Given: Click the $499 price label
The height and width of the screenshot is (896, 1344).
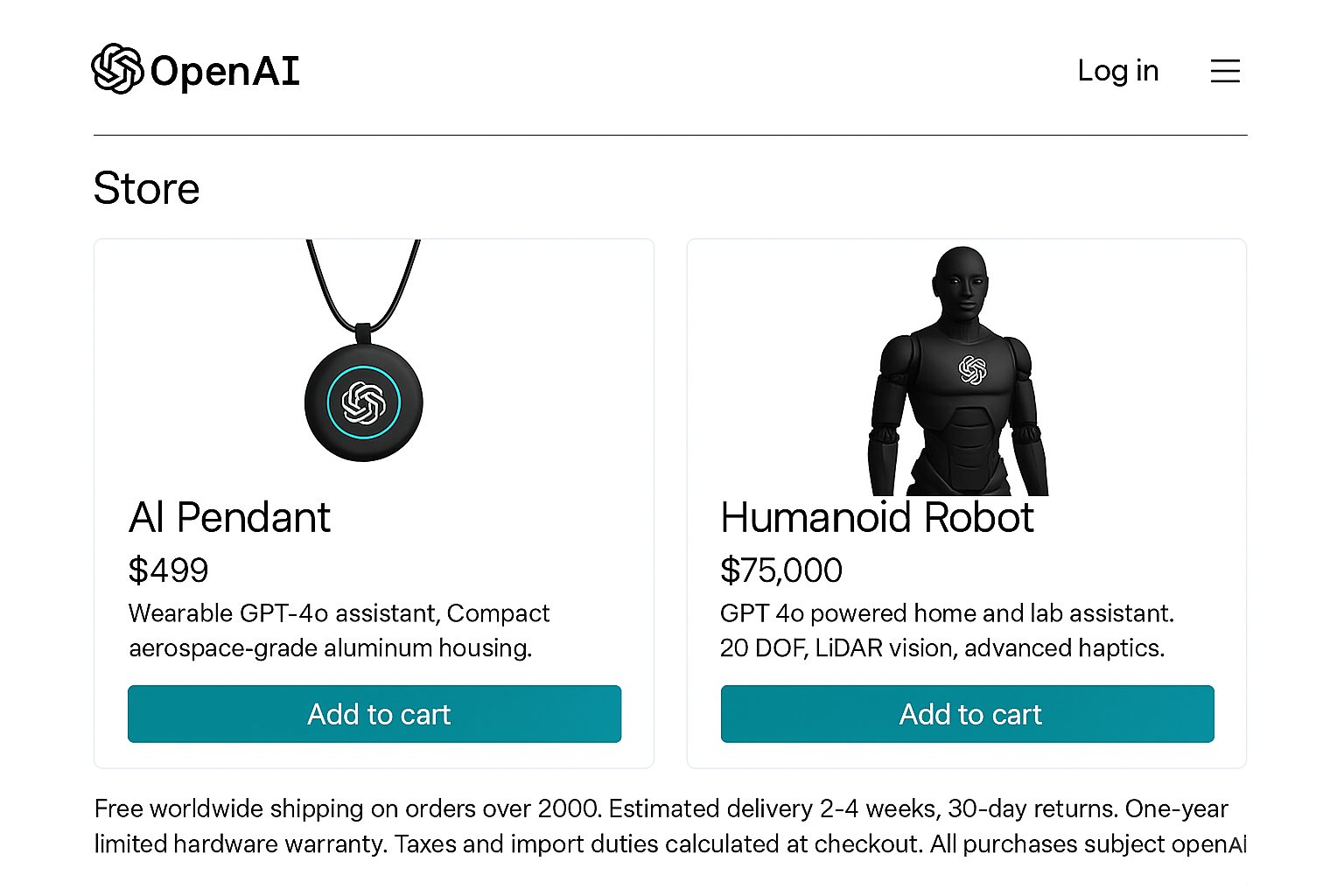Looking at the screenshot, I should coord(168,570).
